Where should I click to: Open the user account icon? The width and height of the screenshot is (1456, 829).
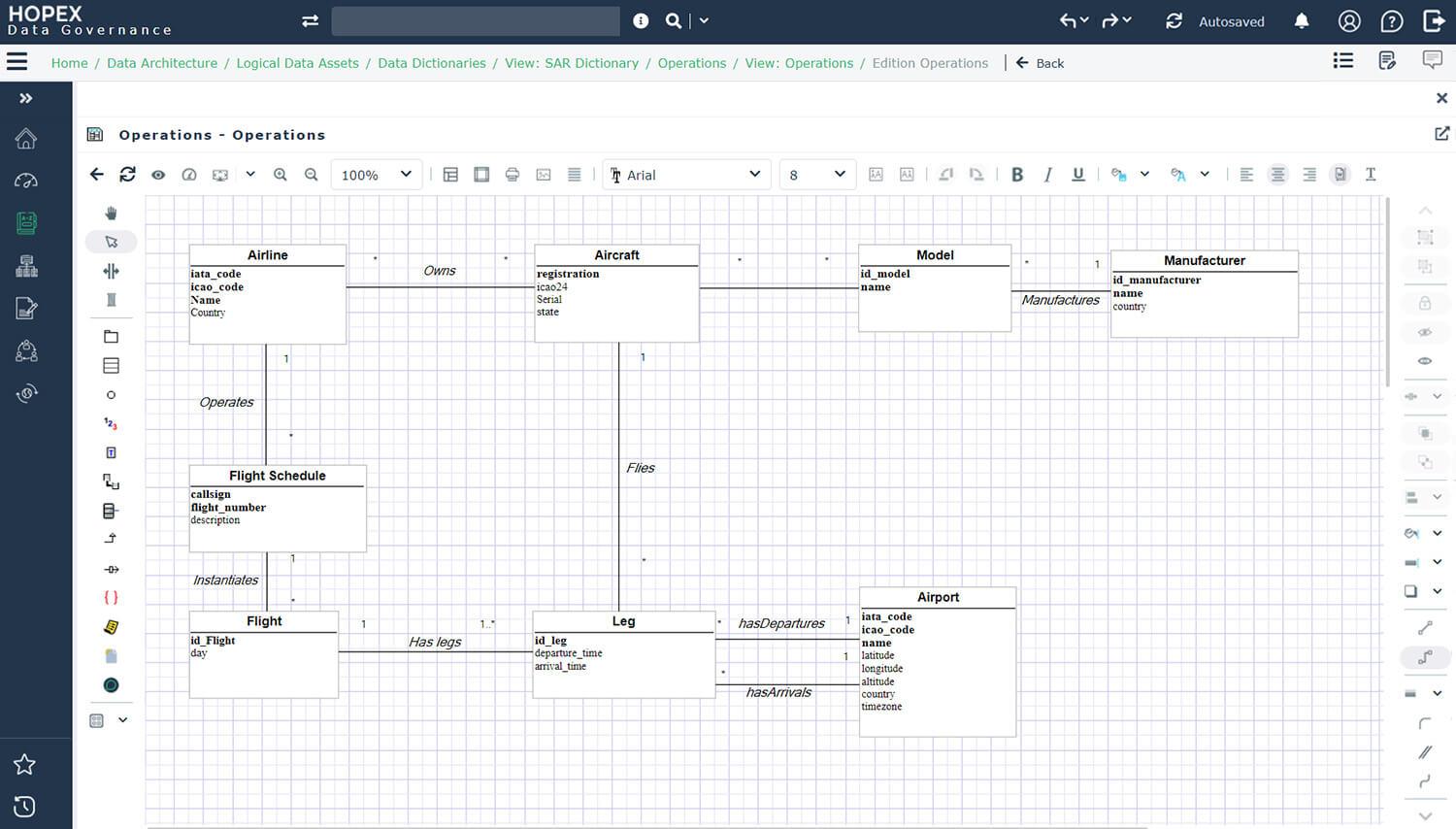pyautogui.click(x=1349, y=20)
